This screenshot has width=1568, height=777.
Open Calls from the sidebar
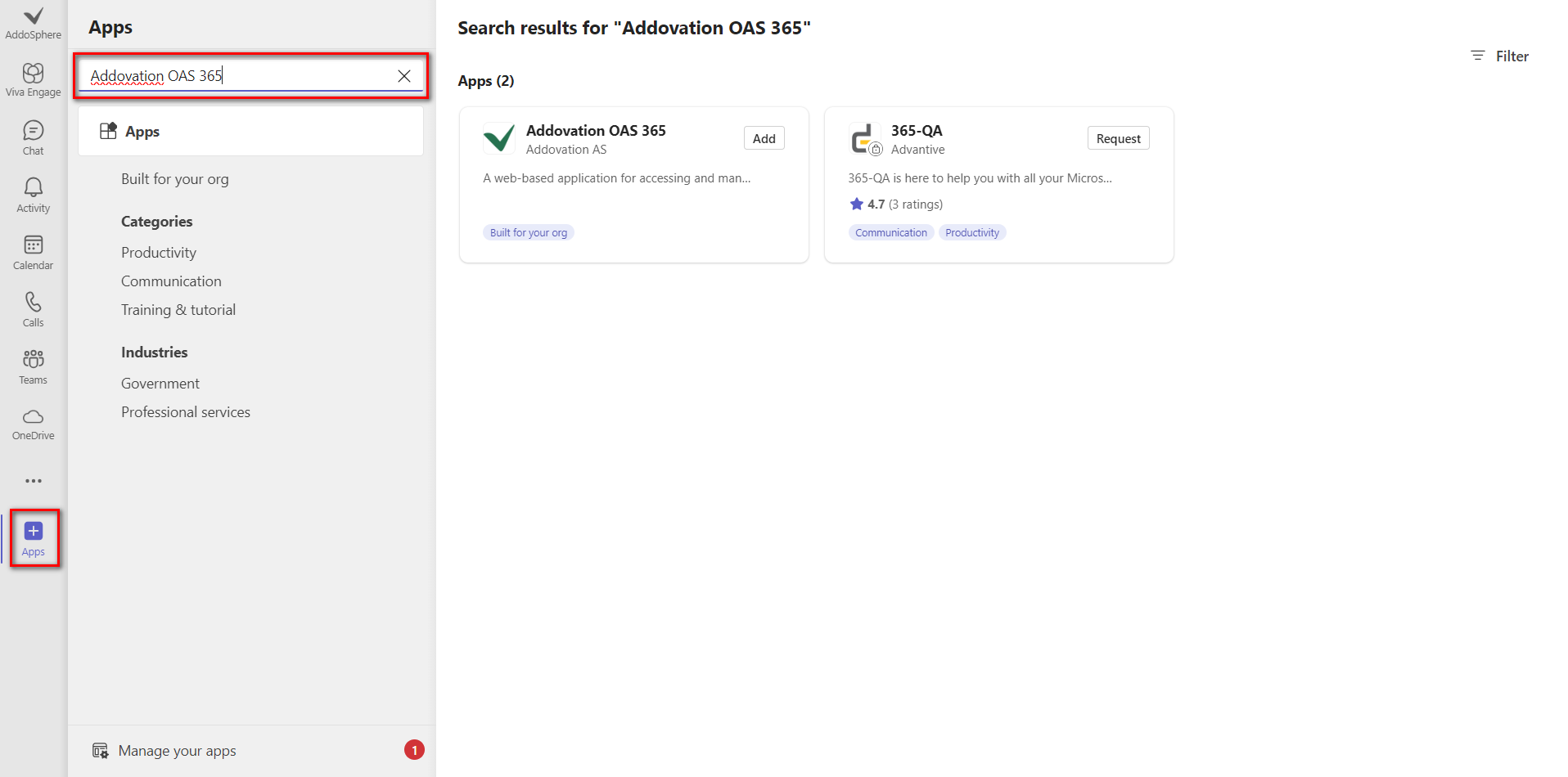coord(33,309)
